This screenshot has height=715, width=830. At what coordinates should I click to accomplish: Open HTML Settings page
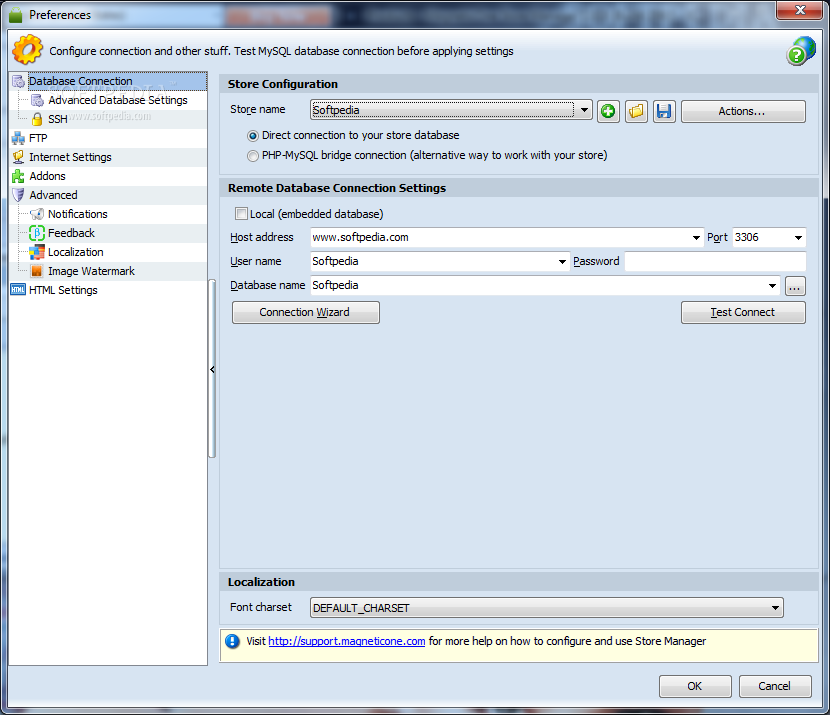coord(64,291)
